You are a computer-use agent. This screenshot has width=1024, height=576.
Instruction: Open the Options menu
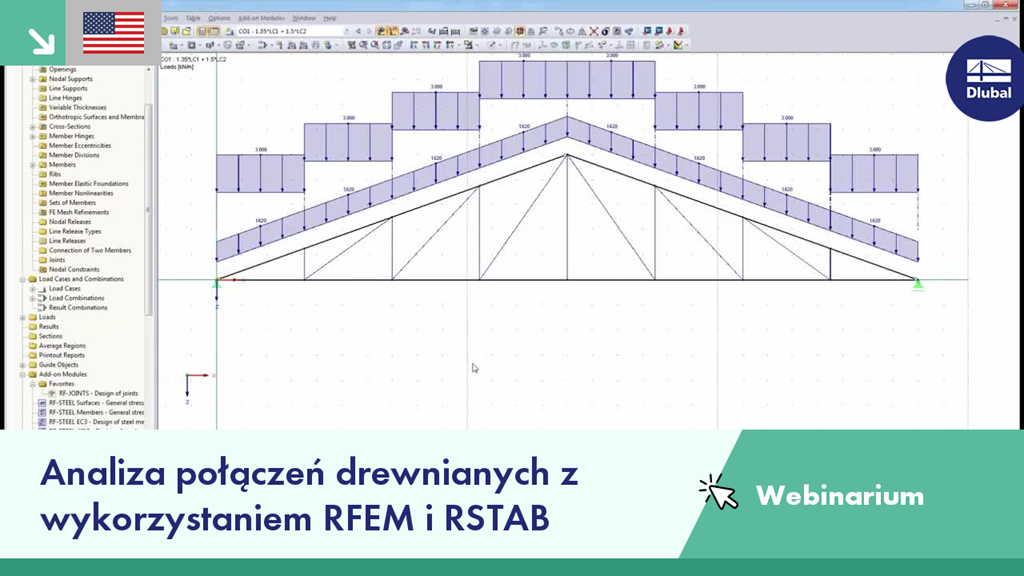pyautogui.click(x=219, y=18)
